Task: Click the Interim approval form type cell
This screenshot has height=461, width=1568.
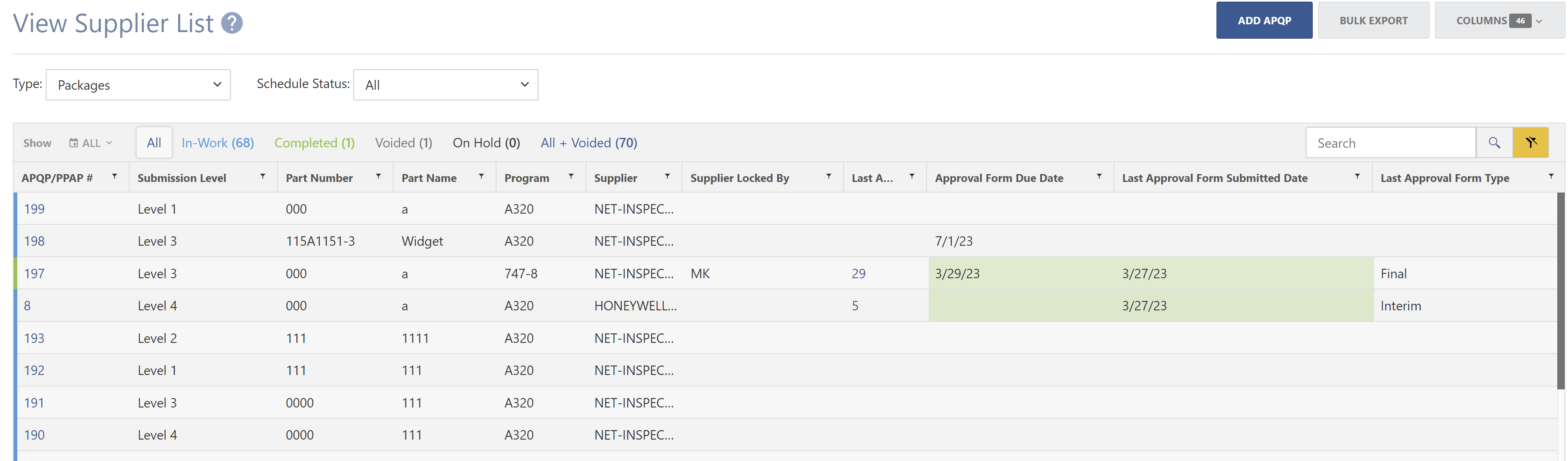Action: coord(1400,306)
